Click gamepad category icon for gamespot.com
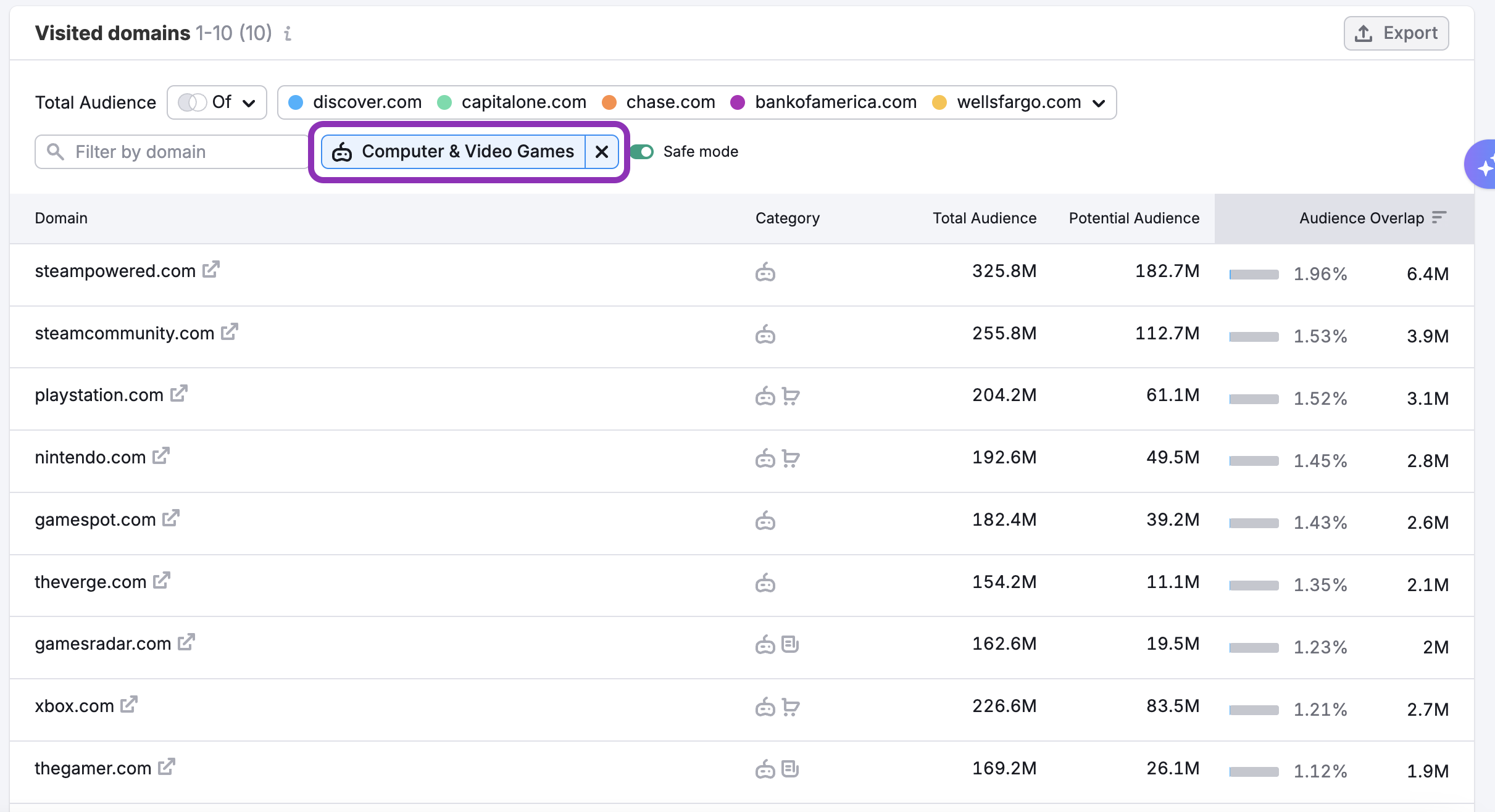 (x=765, y=521)
